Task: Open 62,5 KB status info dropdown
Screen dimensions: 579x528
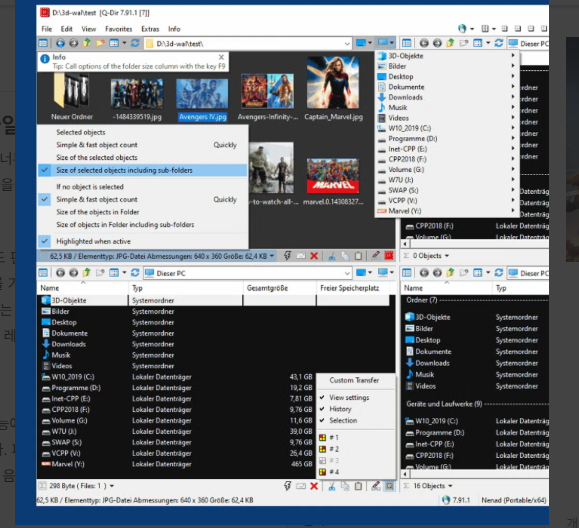Action: [x=272, y=256]
